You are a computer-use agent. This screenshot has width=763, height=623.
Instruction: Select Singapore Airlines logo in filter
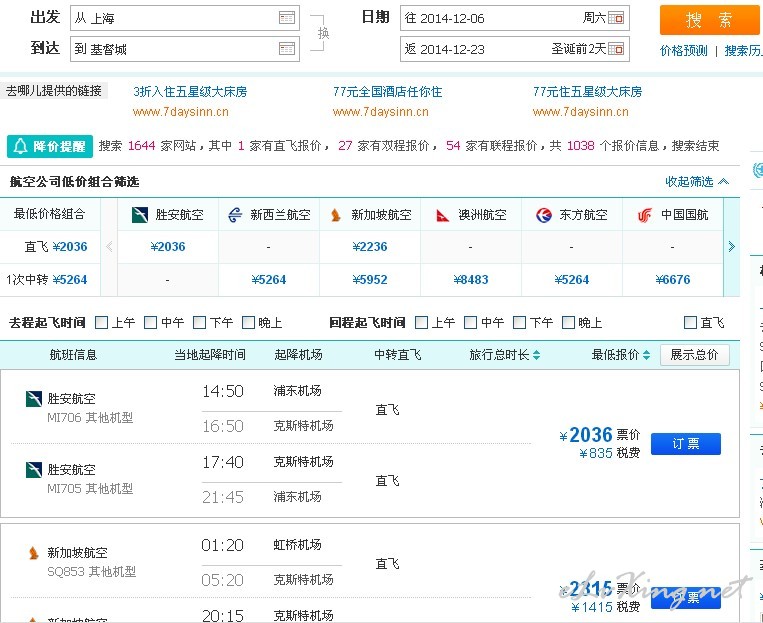(x=336, y=215)
